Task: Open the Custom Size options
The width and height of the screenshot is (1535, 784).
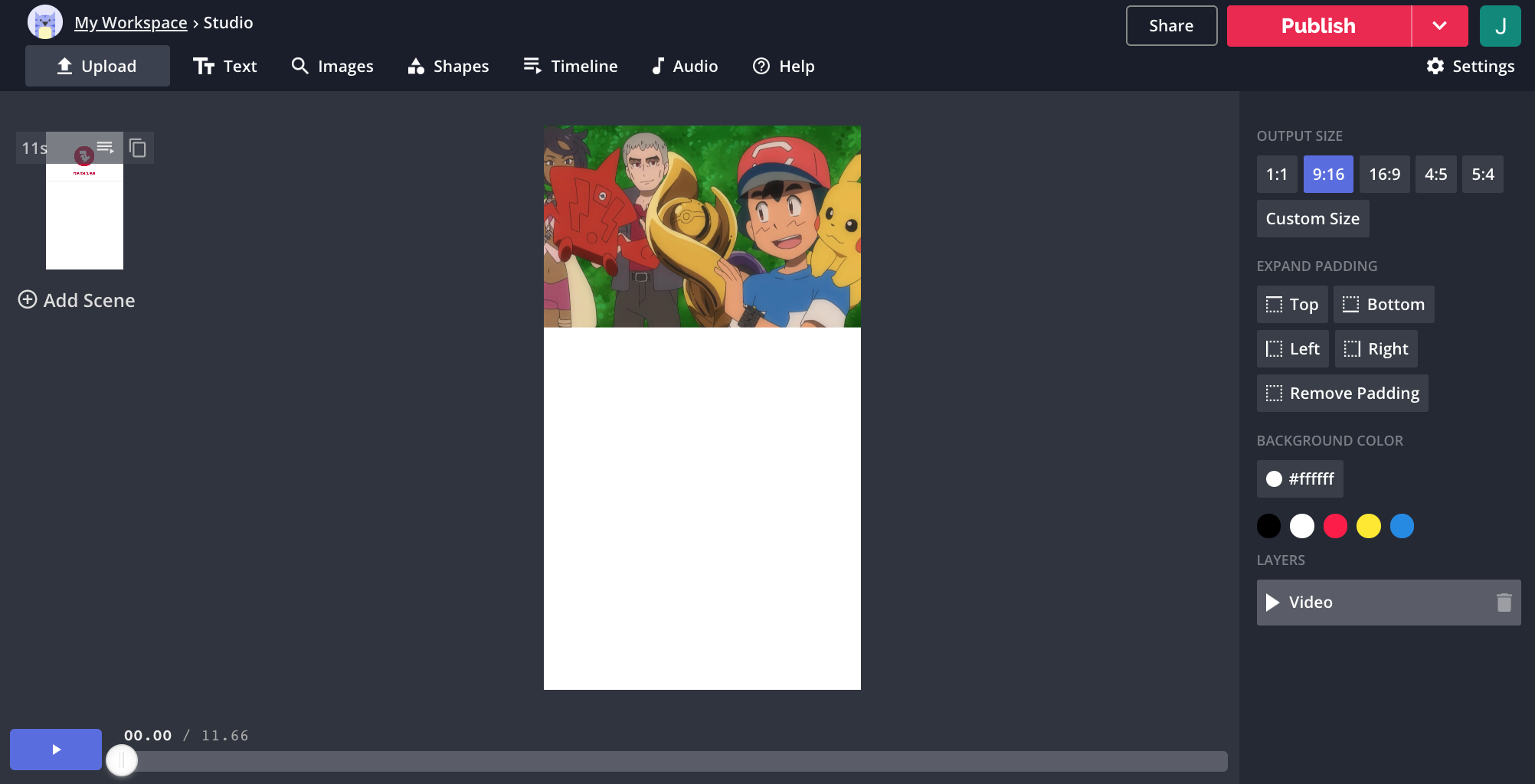Action: [1312, 219]
